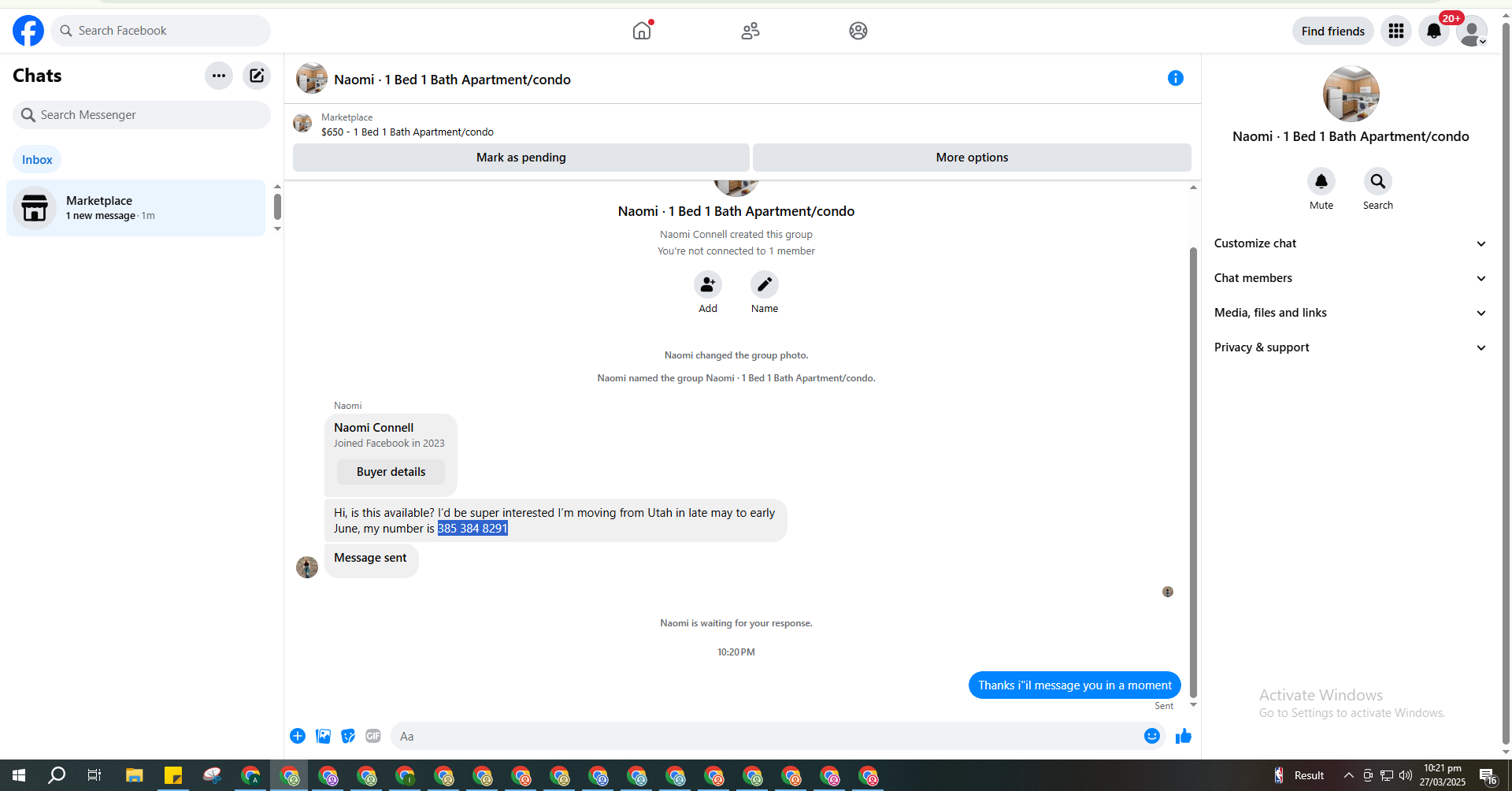Click the large group photo in the info panel

pyautogui.click(x=1351, y=94)
